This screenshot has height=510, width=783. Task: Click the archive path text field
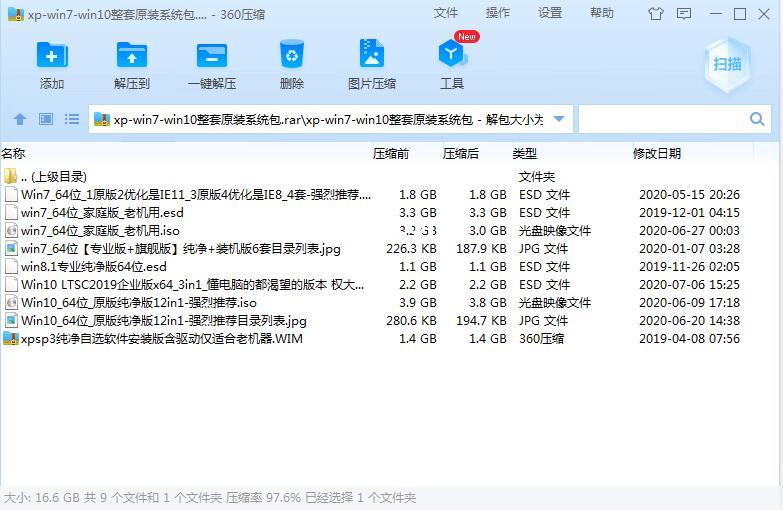pos(329,119)
